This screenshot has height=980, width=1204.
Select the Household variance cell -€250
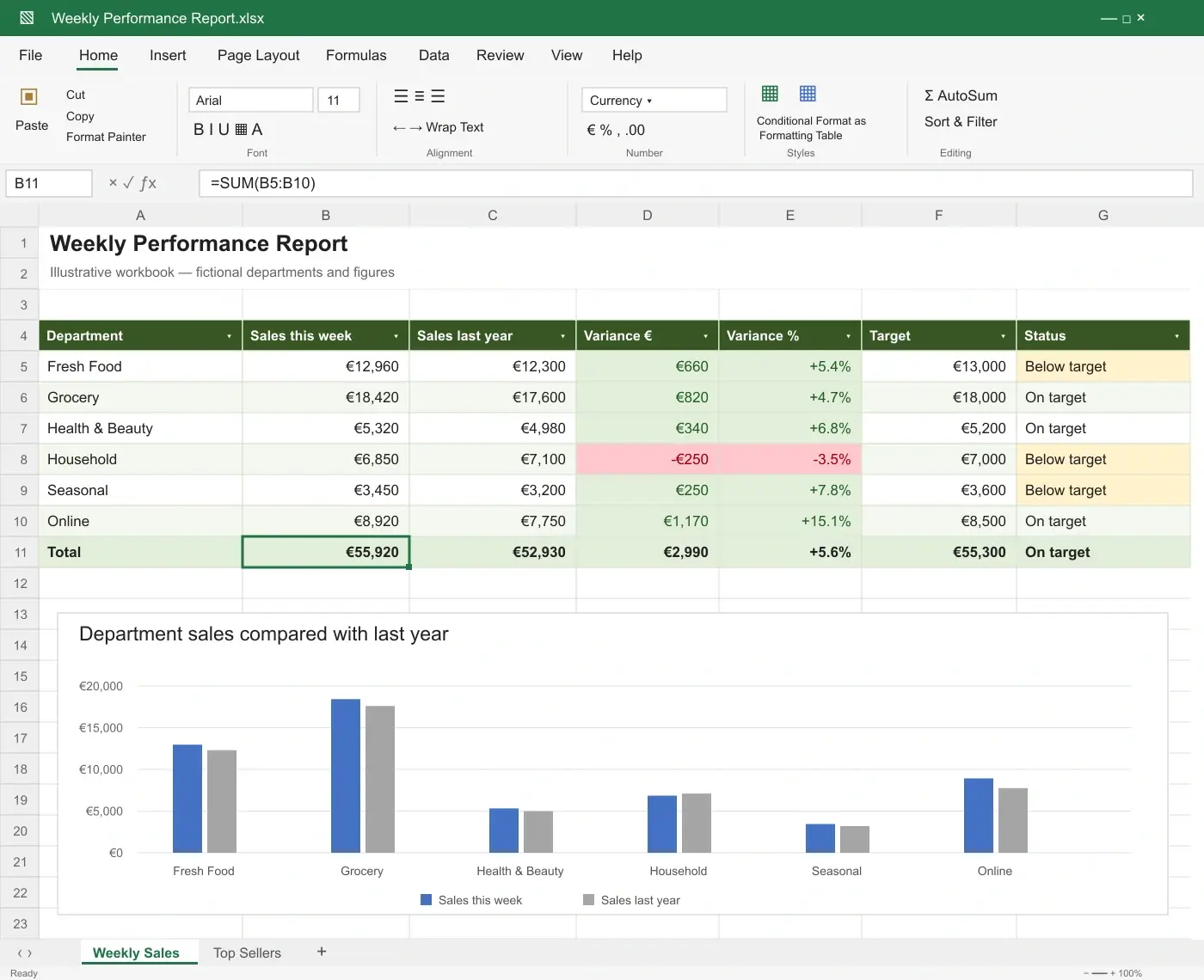[648, 459]
